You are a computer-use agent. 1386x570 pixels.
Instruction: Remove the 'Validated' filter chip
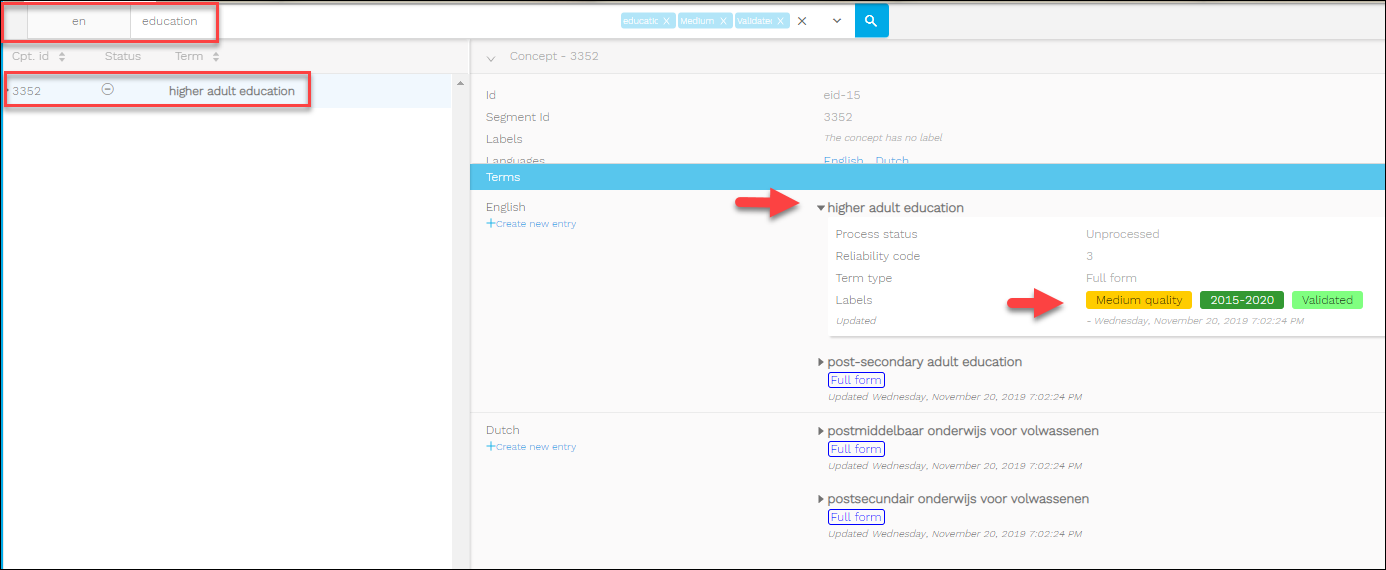pyautogui.click(x=781, y=21)
